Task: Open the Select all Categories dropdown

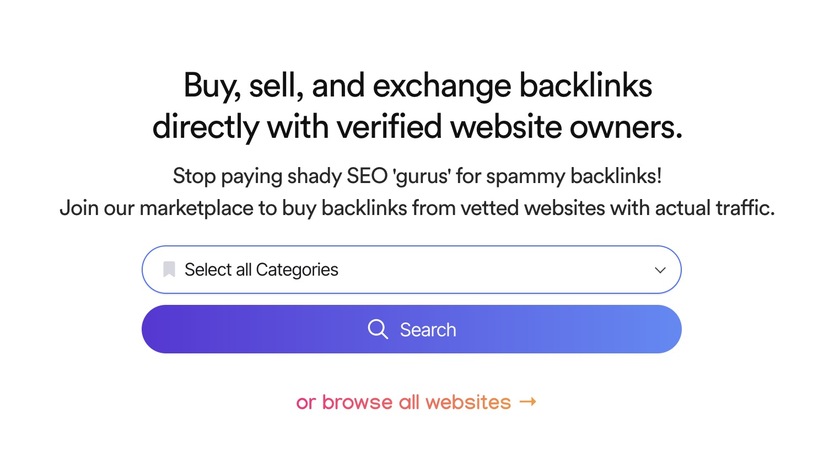Action: (x=261, y=270)
